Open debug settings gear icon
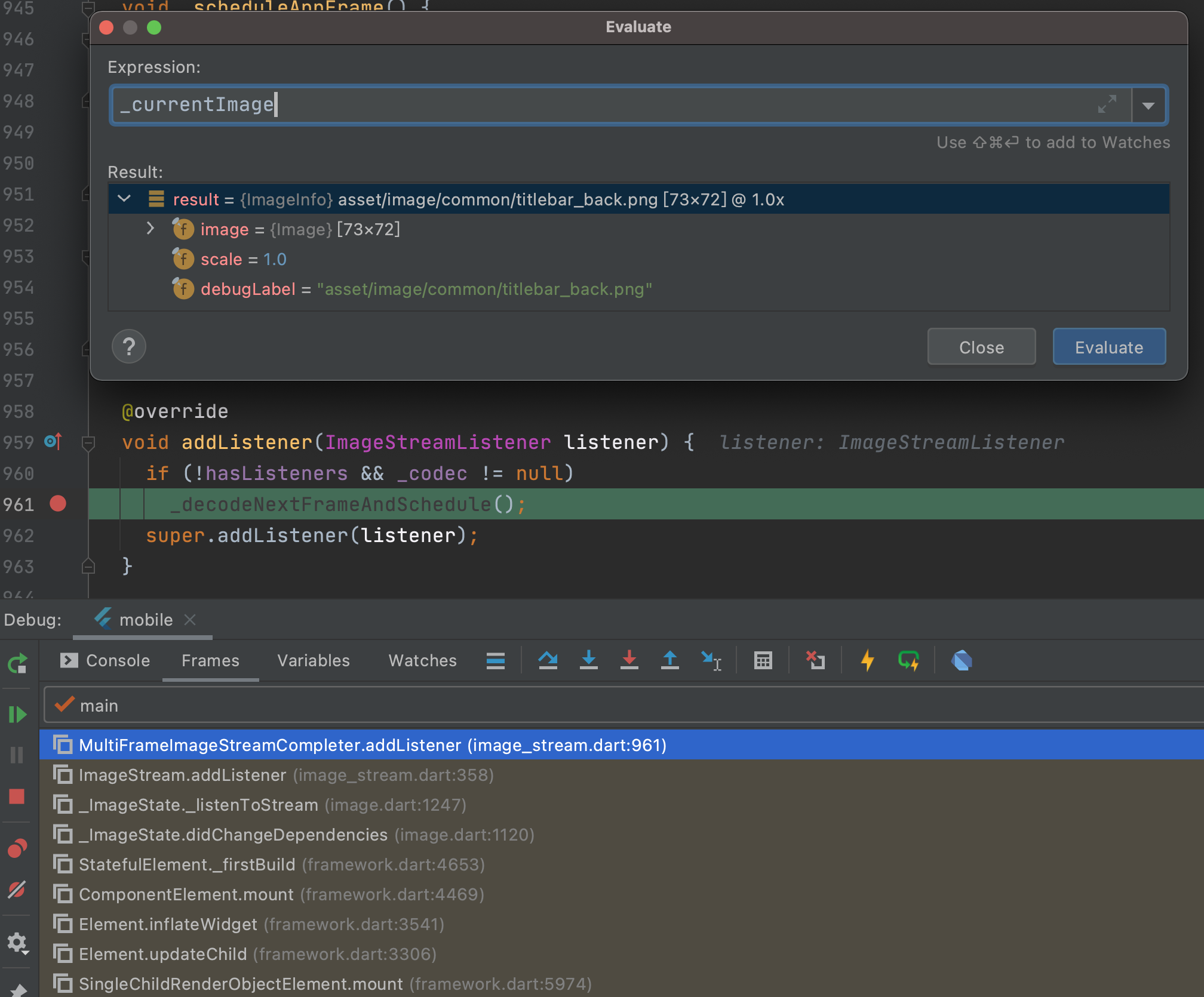This screenshot has height=997, width=1204. [x=17, y=943]
